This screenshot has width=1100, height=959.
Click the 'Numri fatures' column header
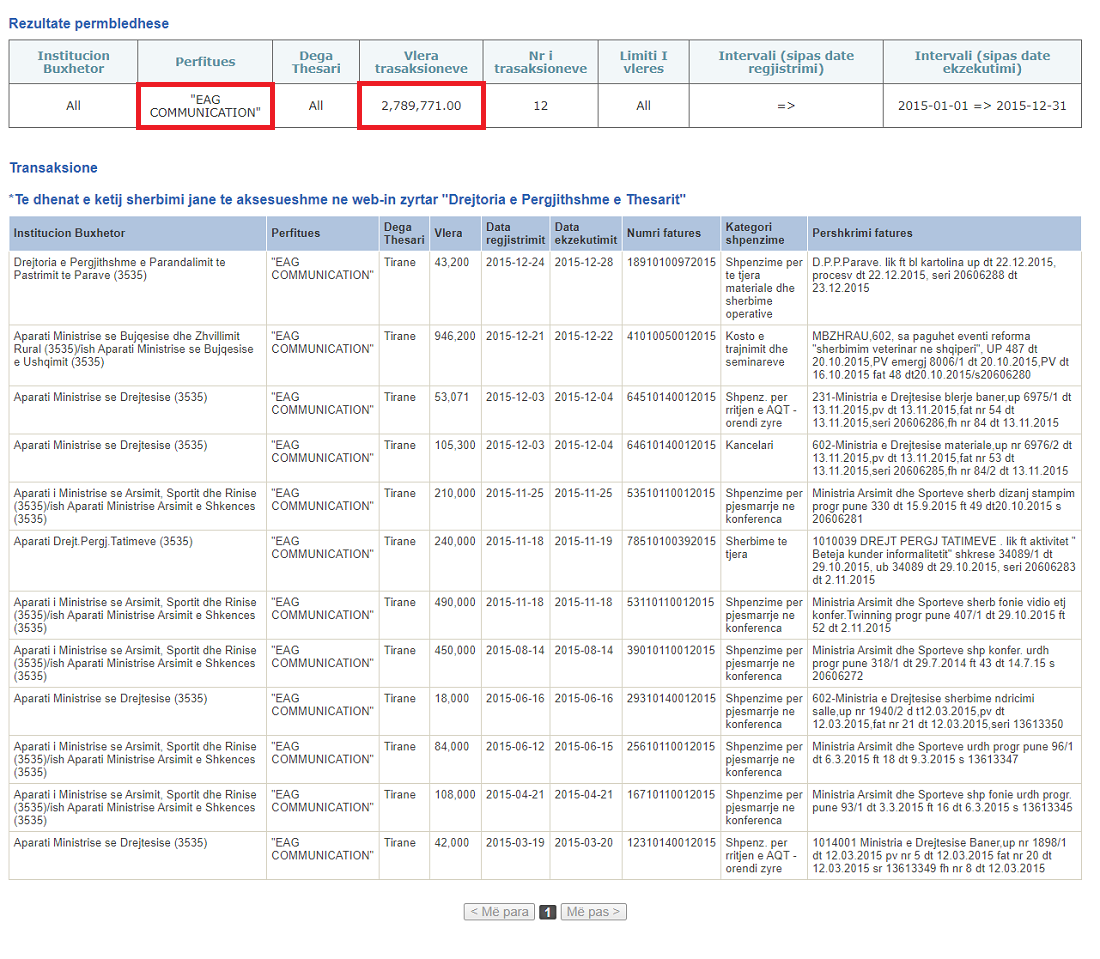[x=664, y=233]
